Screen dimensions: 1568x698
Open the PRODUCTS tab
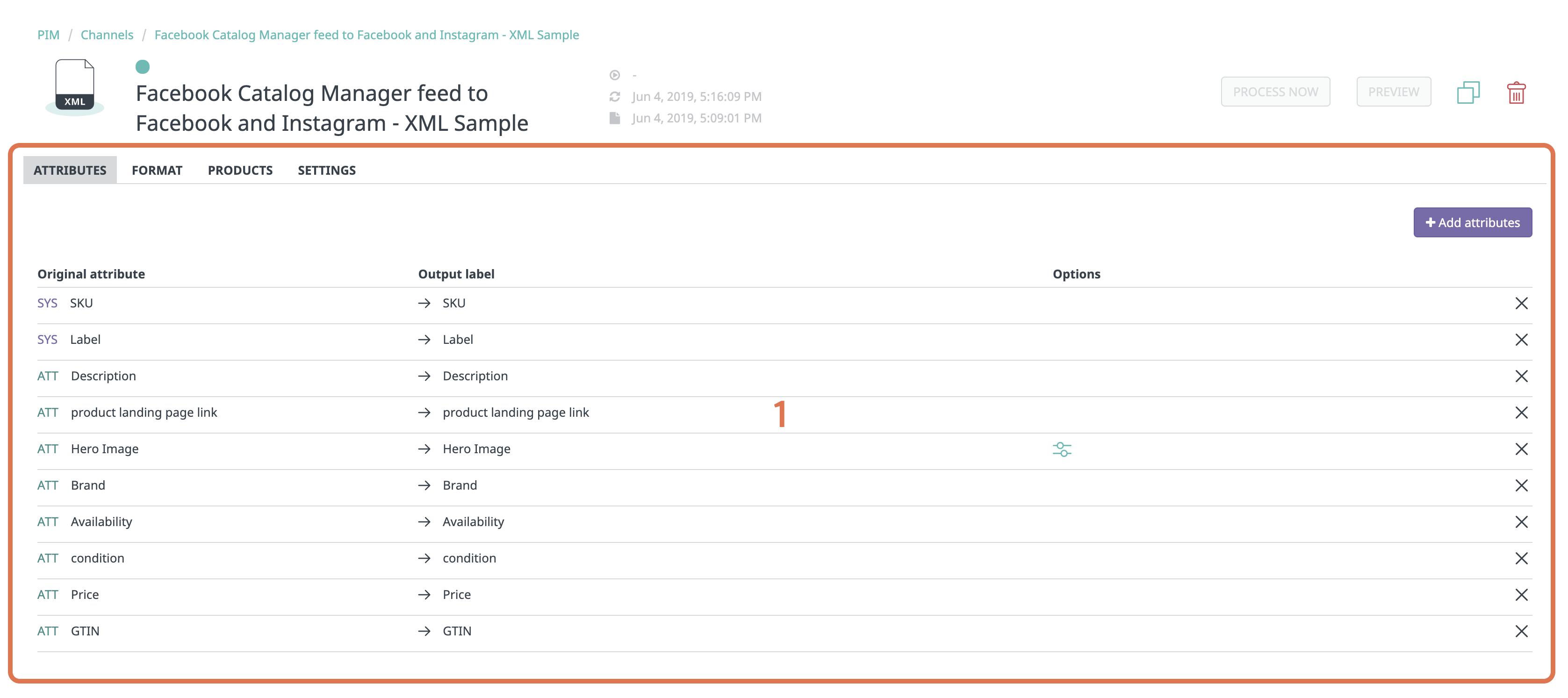(240, 170)
